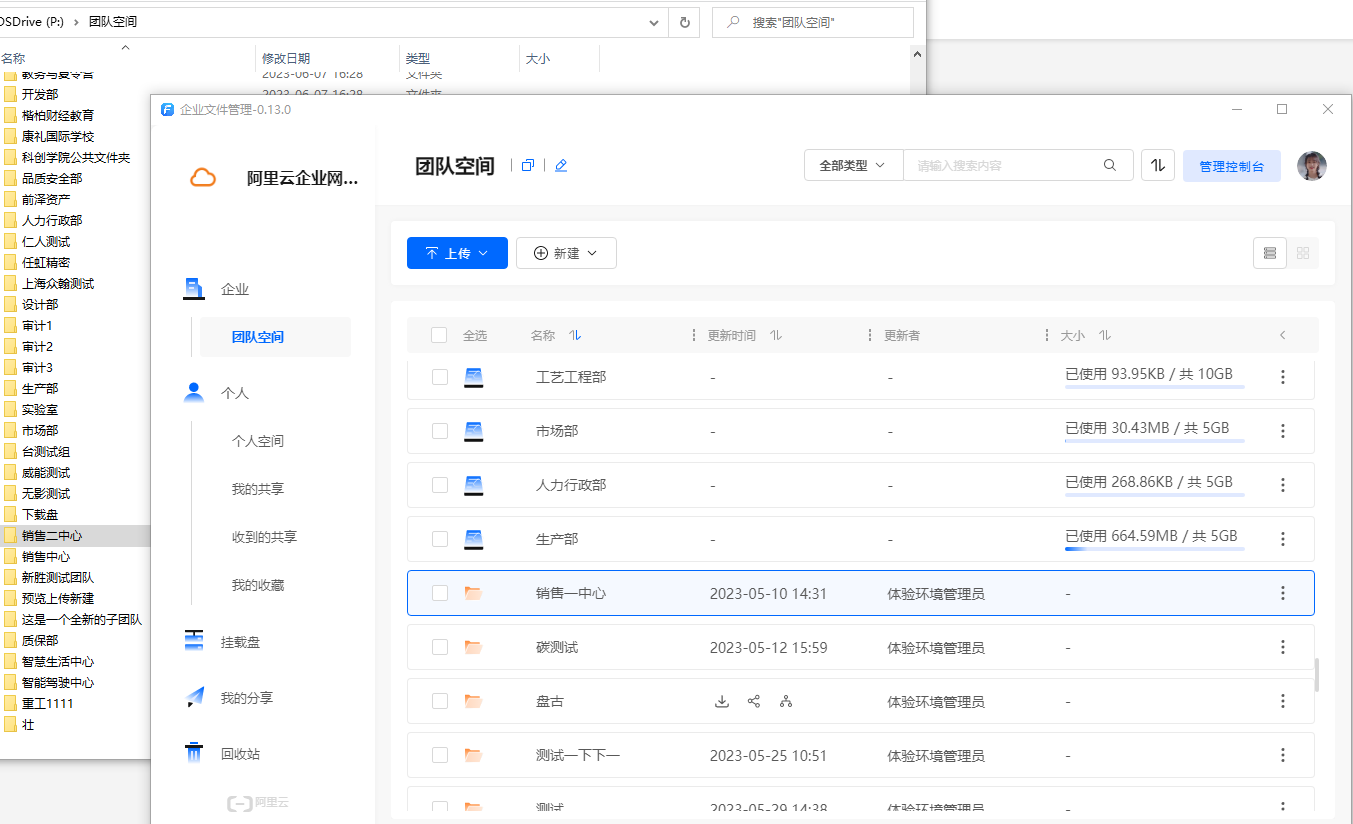Click the permission tree icon in 盘古 row
This screenshot has width=1353, height=824.
(786, 701)
